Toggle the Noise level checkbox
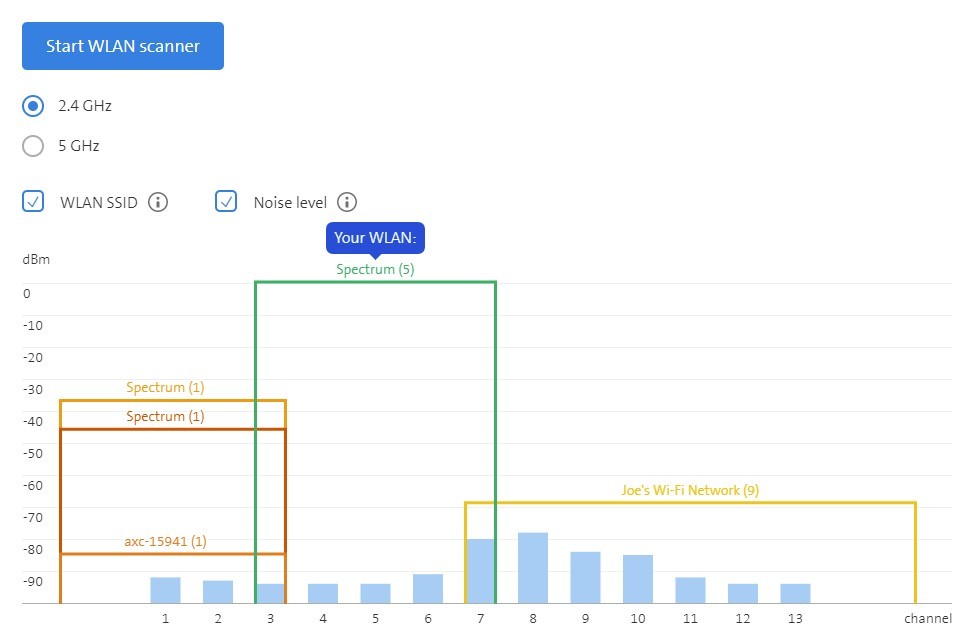970x635 pixels. point(227,202)
